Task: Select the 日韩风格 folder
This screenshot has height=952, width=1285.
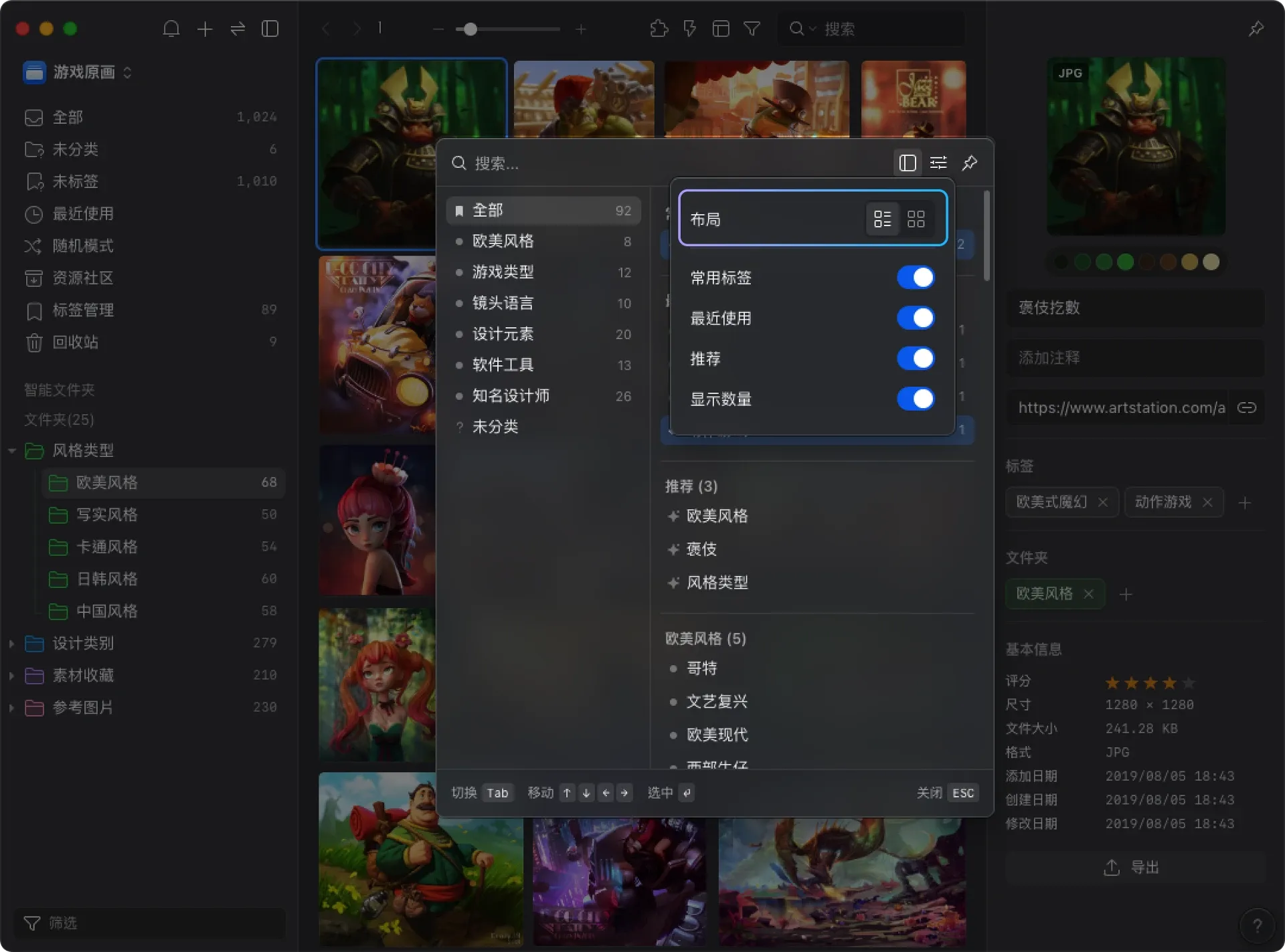Action: 163,579
